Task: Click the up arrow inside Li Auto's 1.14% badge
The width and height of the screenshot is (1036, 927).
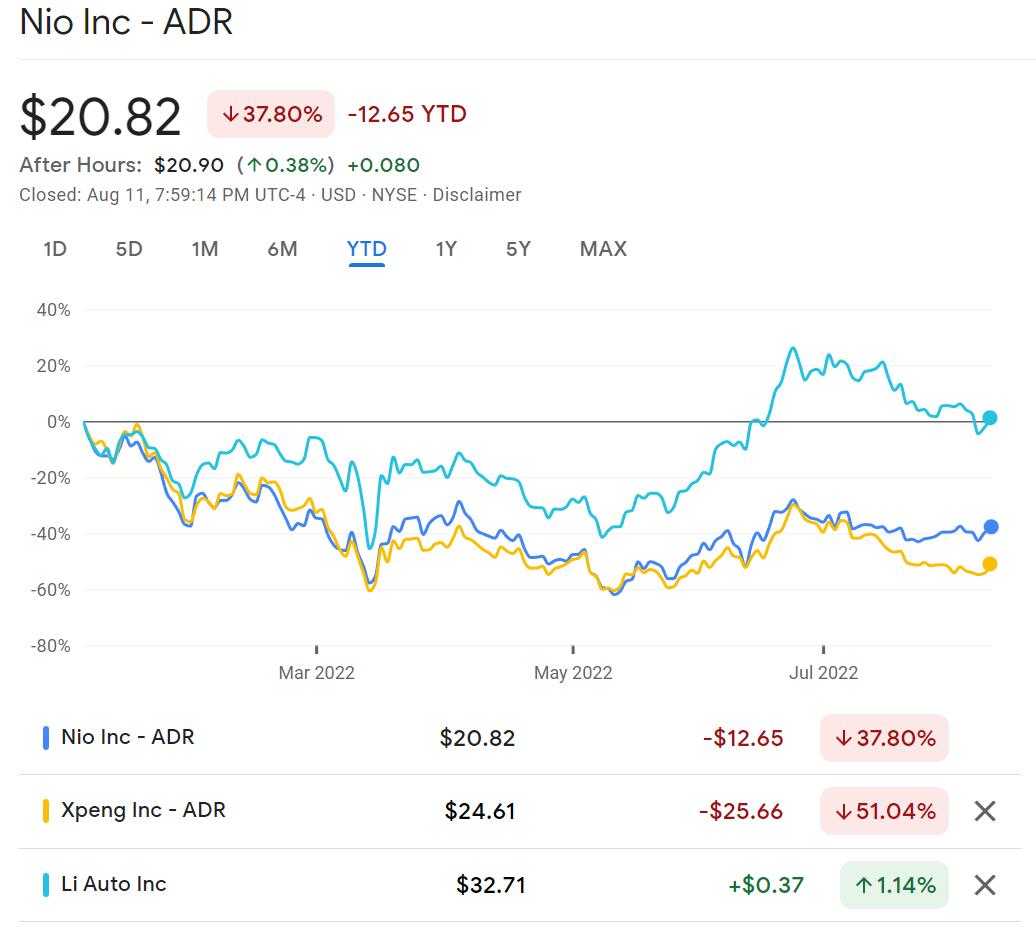Action: point(866,884)
